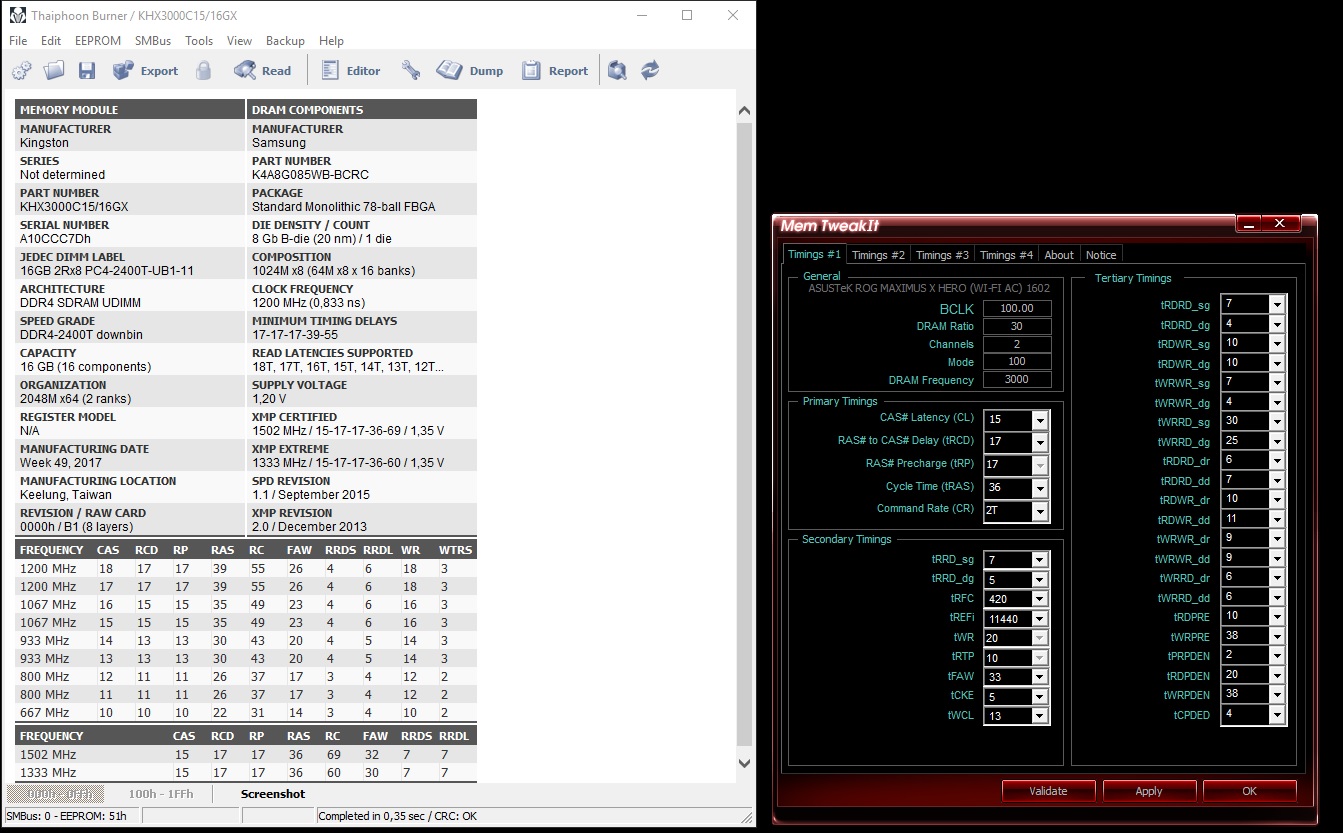
Task: Switch to Timings #3 tab in Mem TweakIt
Action: [942, 255]
